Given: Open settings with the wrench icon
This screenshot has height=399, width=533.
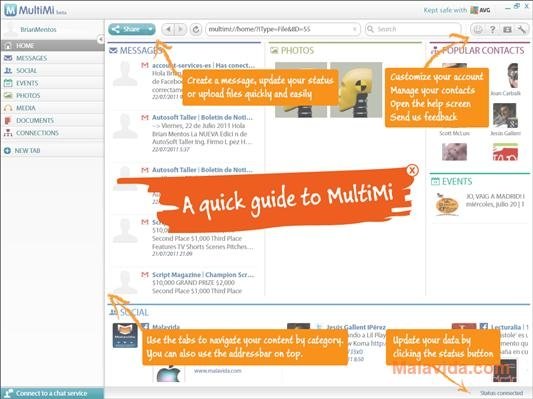Looking at the screenshot, I should (x=521, y=30).
